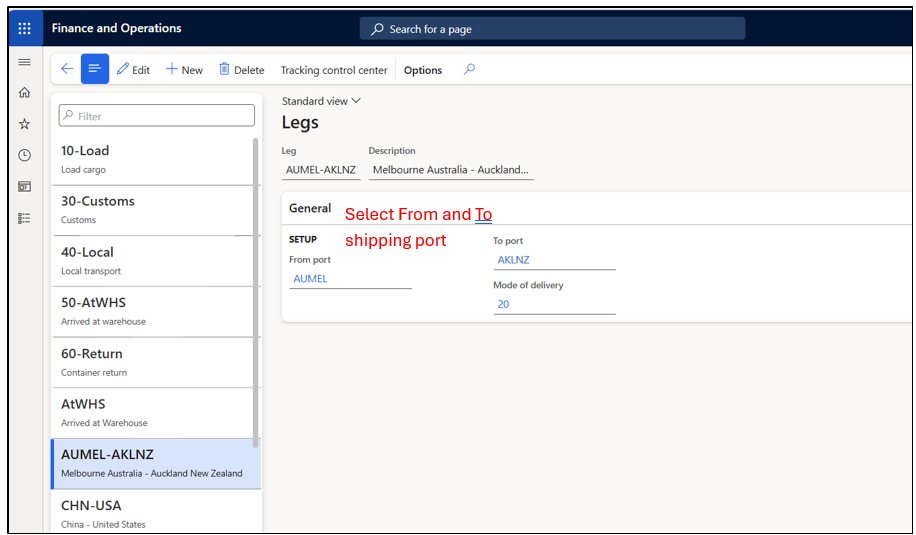916x535 pixels.
Task: Open Recent clock icon in sidebar
Action: [x=25, y=155]
